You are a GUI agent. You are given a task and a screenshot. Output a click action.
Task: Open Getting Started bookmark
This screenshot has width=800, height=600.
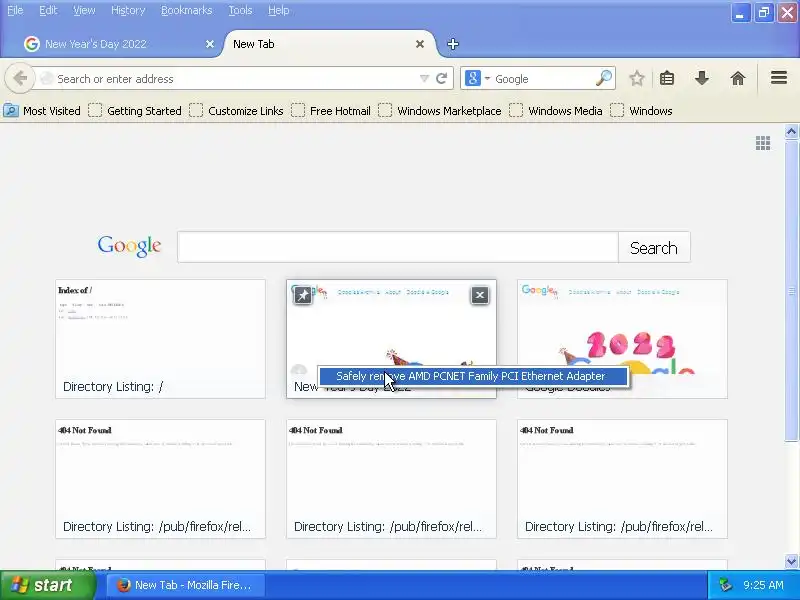coord(135,111)
